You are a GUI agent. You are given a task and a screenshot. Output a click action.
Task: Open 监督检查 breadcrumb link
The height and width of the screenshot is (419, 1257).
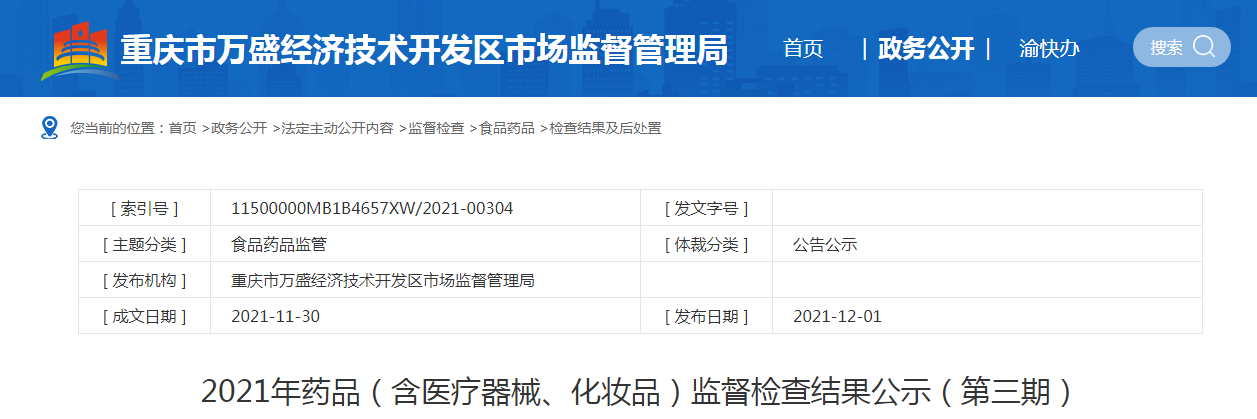click(436, 128)
